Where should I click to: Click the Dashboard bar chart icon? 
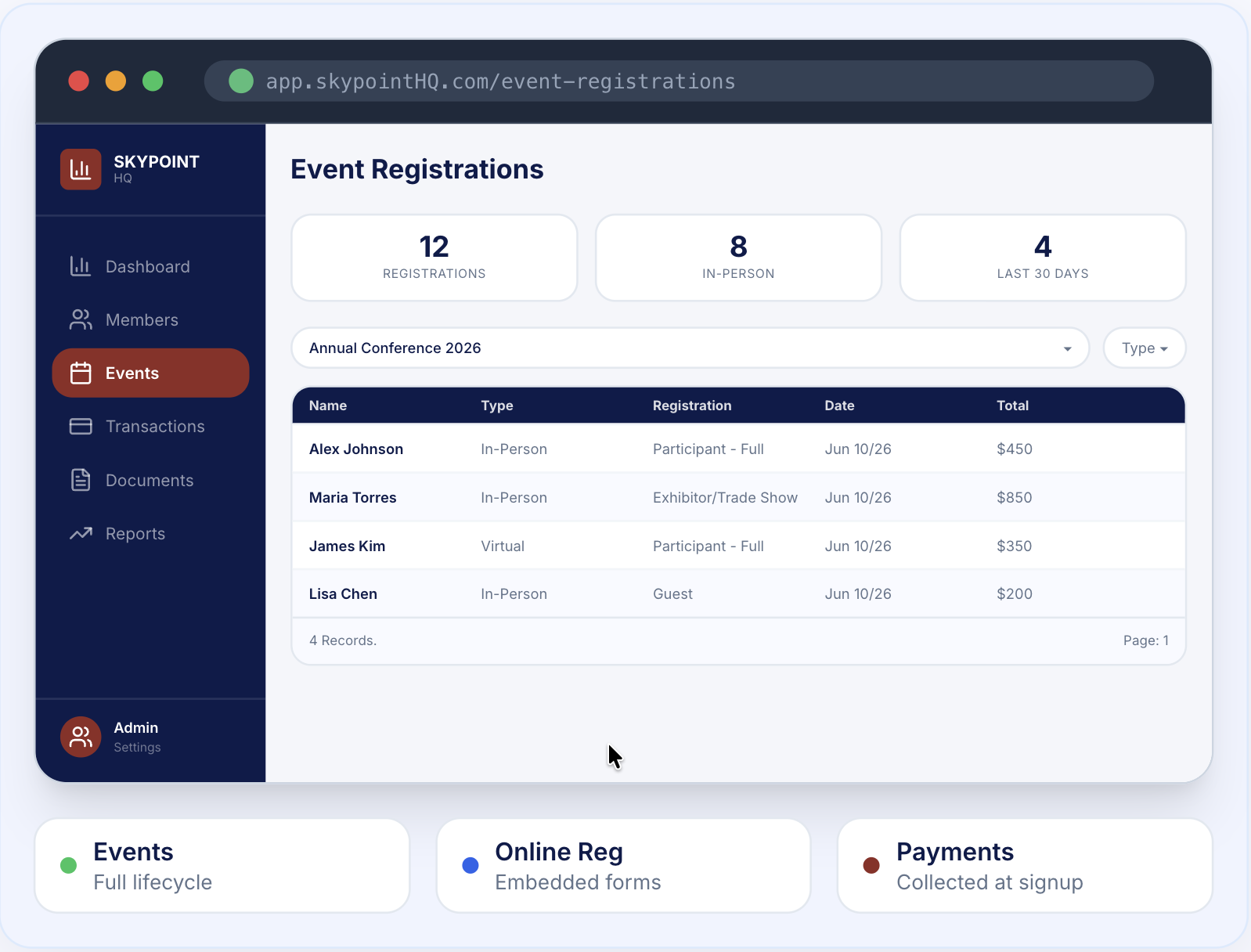click(x=81, y=266)
